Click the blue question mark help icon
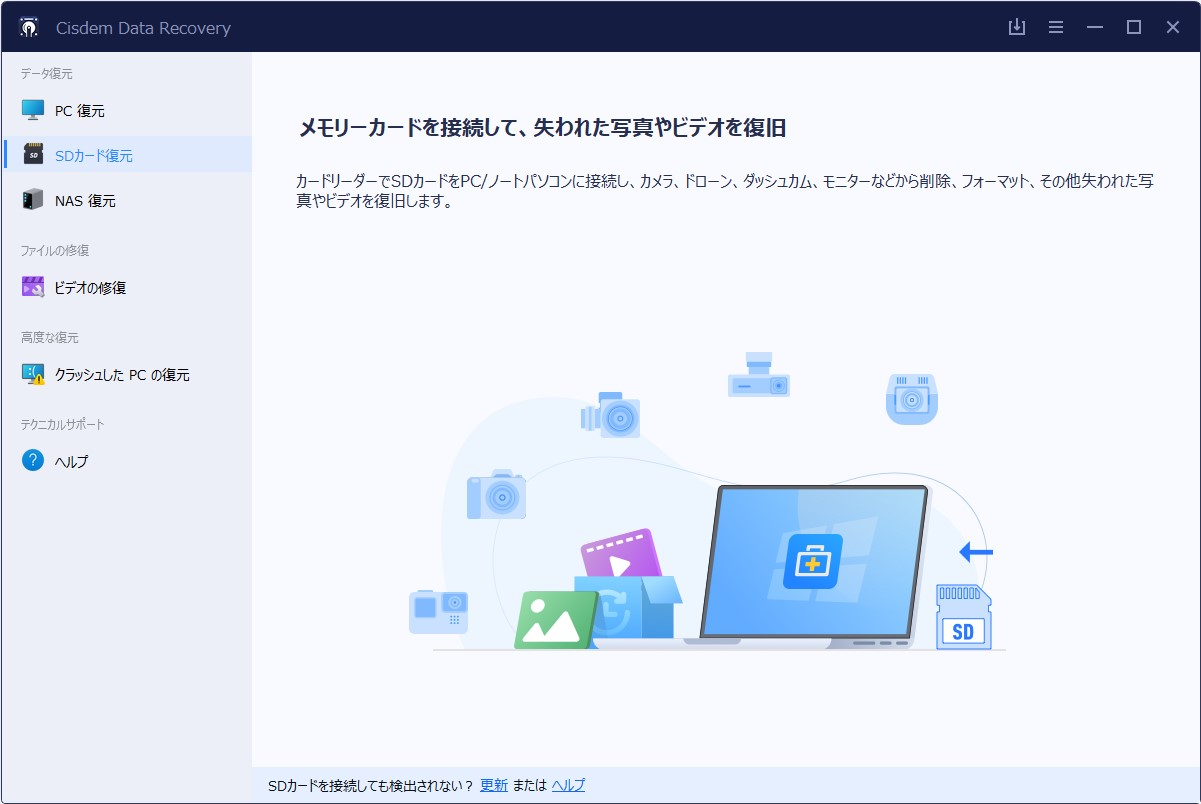The height and width of the screenshot is (804, 1201). 33,461
